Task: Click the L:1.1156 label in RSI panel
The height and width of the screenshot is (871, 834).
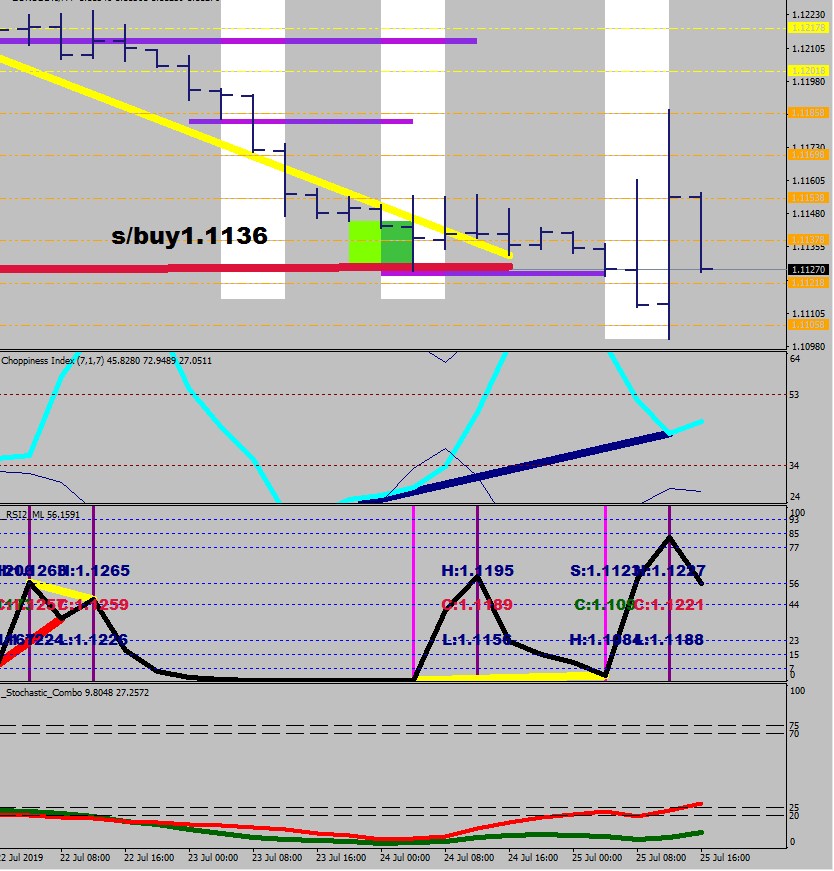Action: pos(477,639)
